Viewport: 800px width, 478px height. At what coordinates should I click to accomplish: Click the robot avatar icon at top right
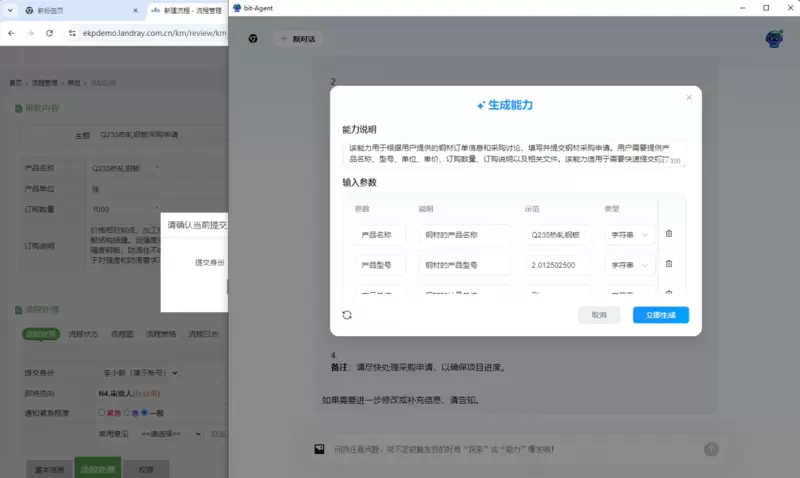(774, 39)
